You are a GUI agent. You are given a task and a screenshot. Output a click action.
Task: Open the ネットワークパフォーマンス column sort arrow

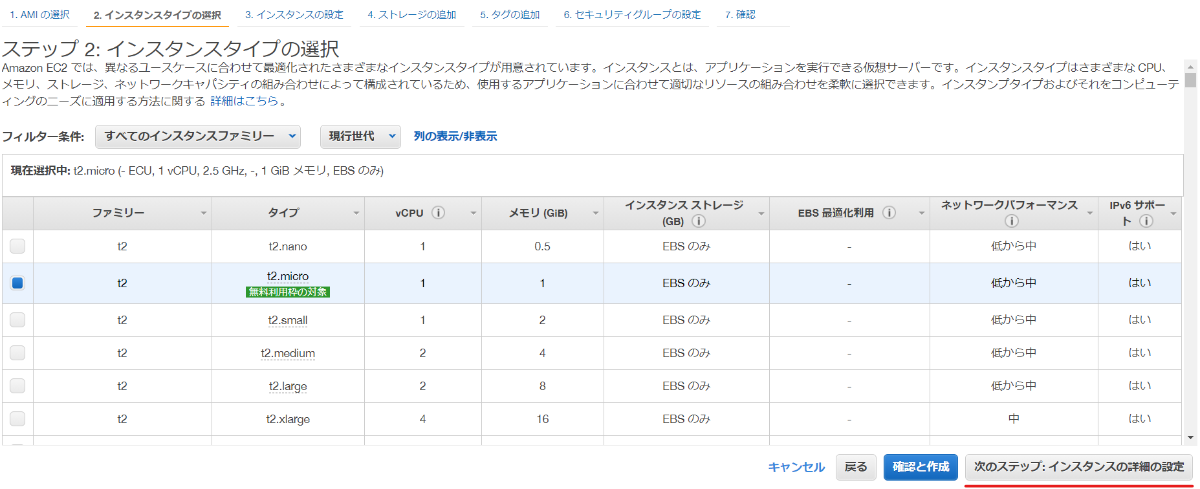click(x=1092, y=214)
